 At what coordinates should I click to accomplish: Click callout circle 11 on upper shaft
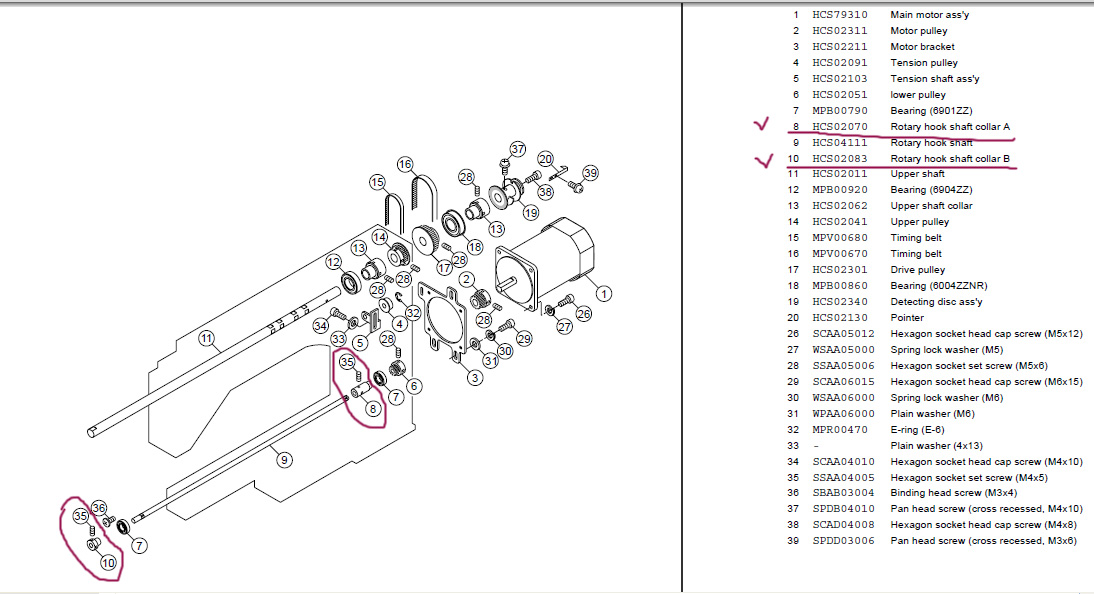[207, 339]
